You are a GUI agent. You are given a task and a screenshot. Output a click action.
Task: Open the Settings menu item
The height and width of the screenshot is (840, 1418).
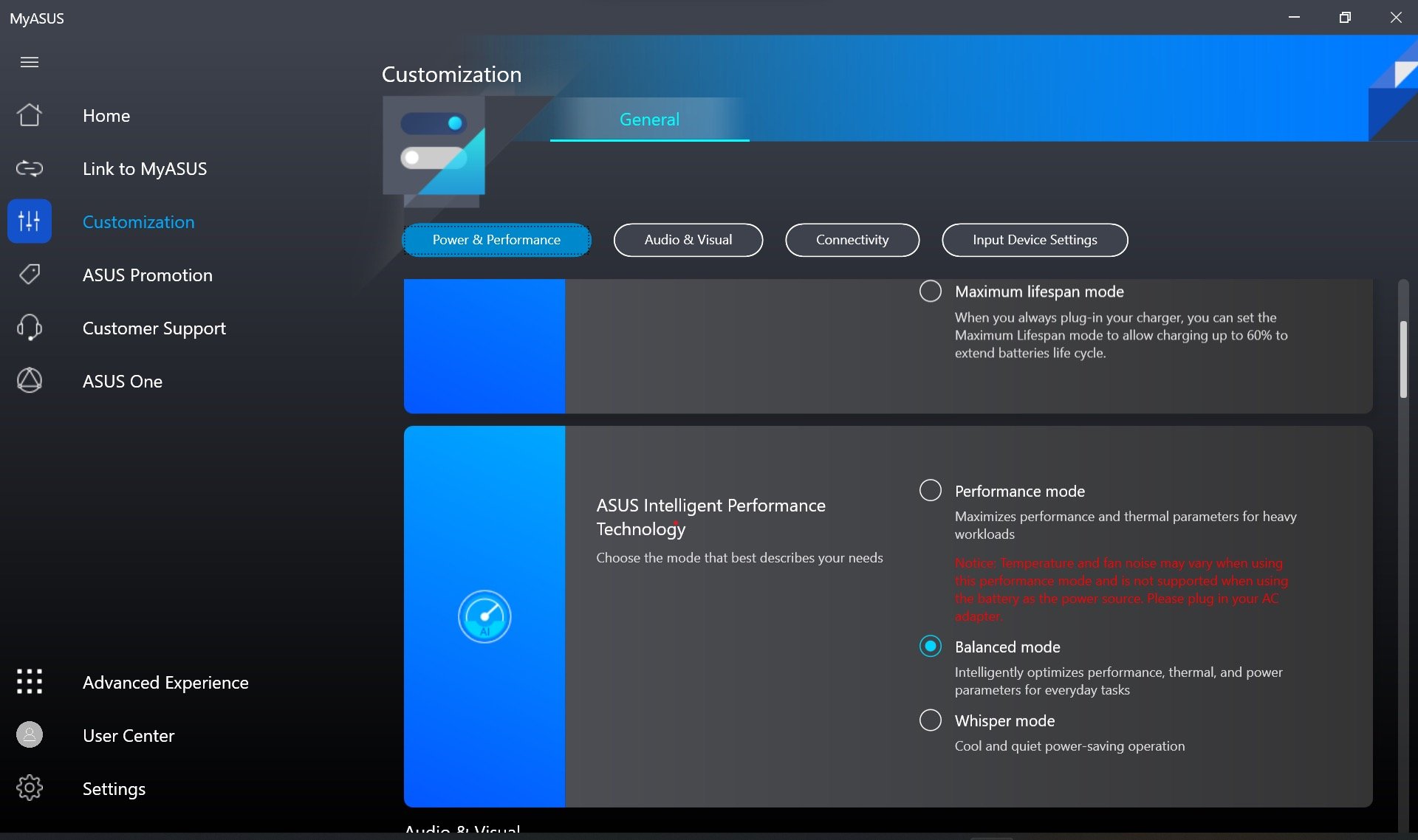(x=113, y=788)
